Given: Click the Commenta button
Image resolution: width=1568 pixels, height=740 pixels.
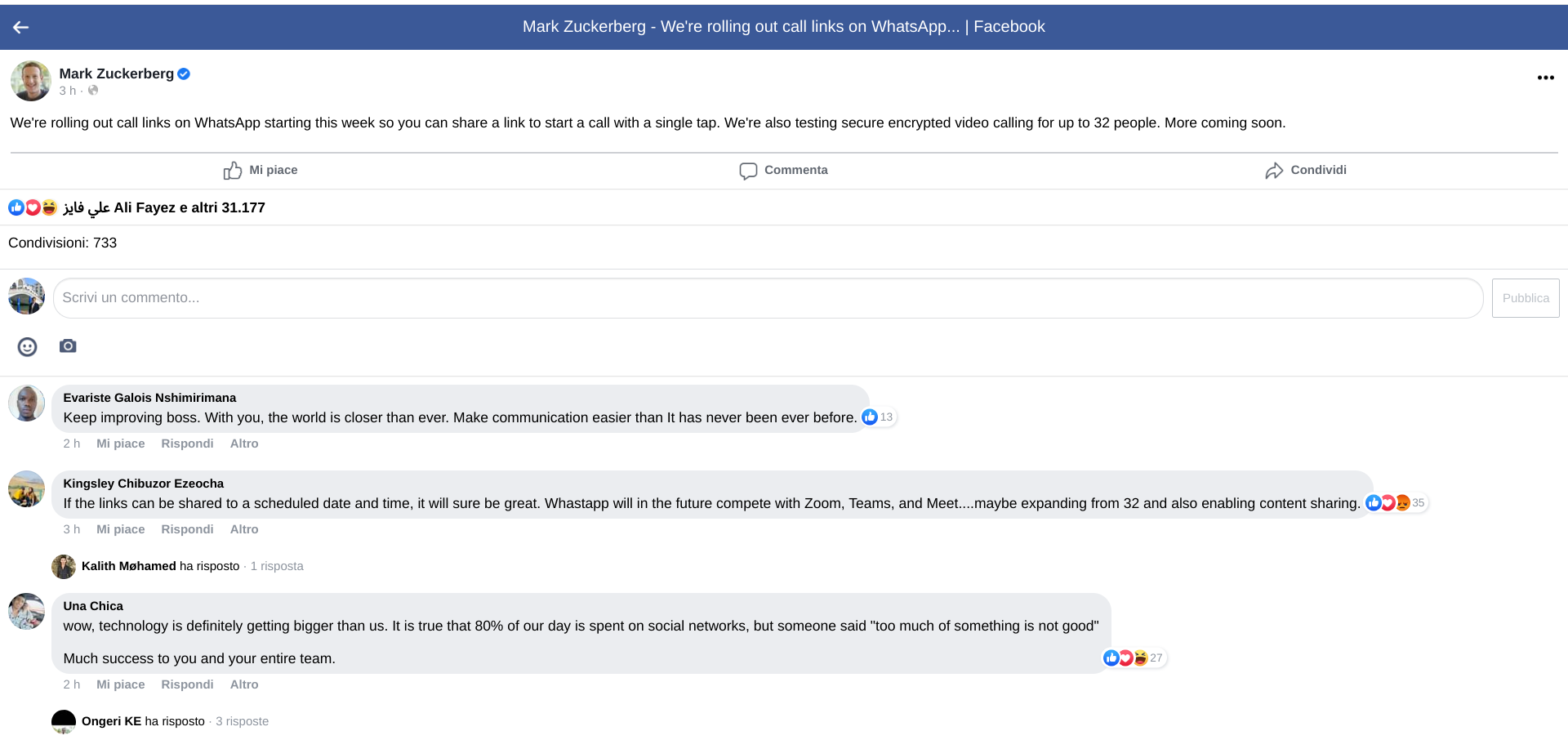Looking at the screenshot, I should 783,170.
